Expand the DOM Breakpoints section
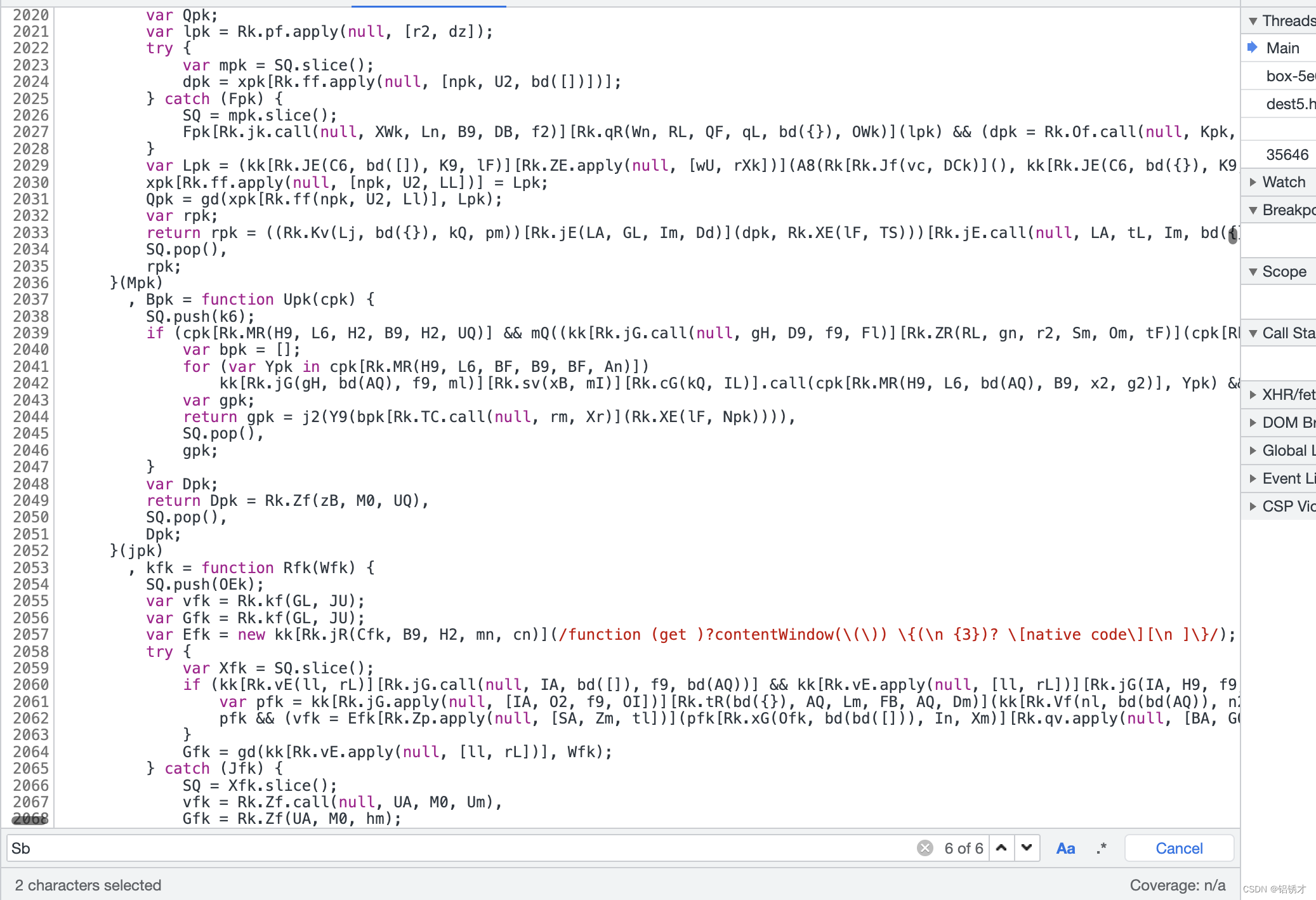 pyautogui.click(x=1278, y=423)
